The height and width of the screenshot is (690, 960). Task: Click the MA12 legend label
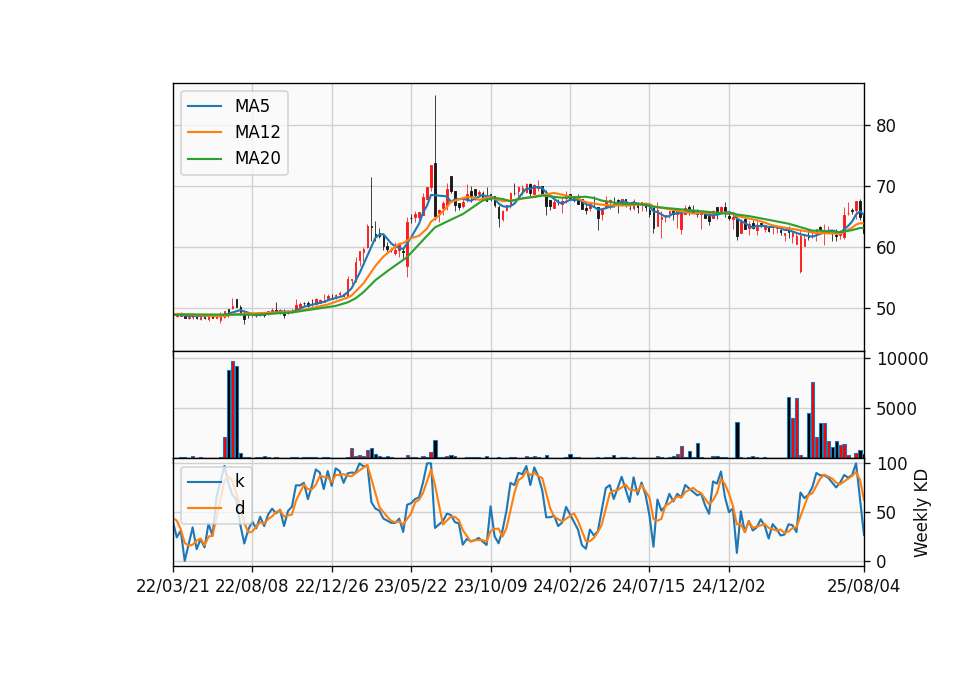[257, 132]
